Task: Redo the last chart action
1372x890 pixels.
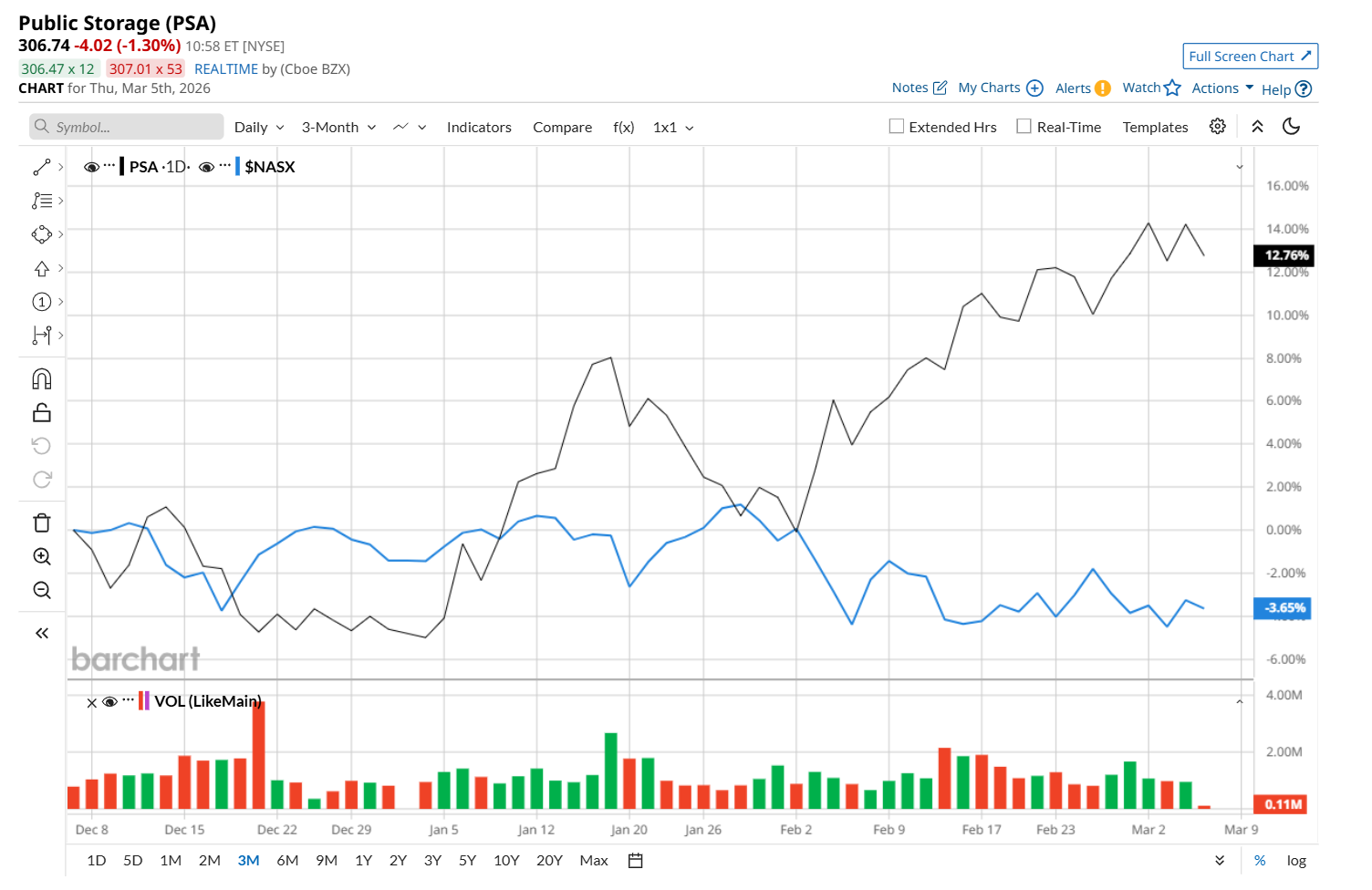Action: (x=42, y=480)
